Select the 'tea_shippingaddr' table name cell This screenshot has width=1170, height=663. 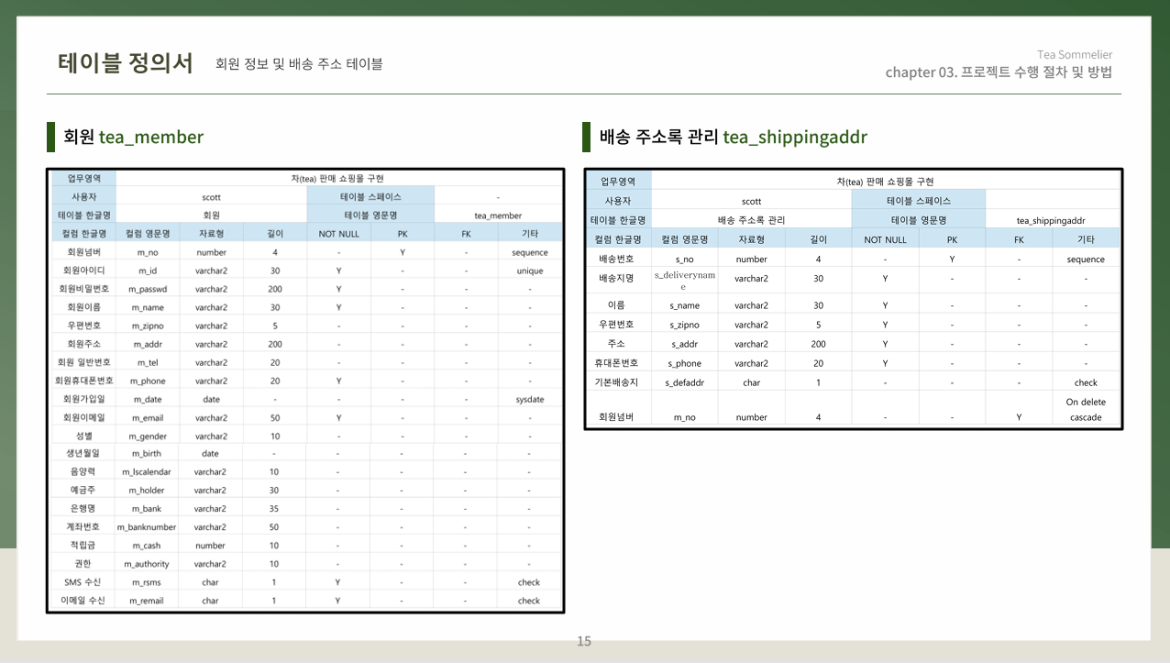(x=1051, y=221)
